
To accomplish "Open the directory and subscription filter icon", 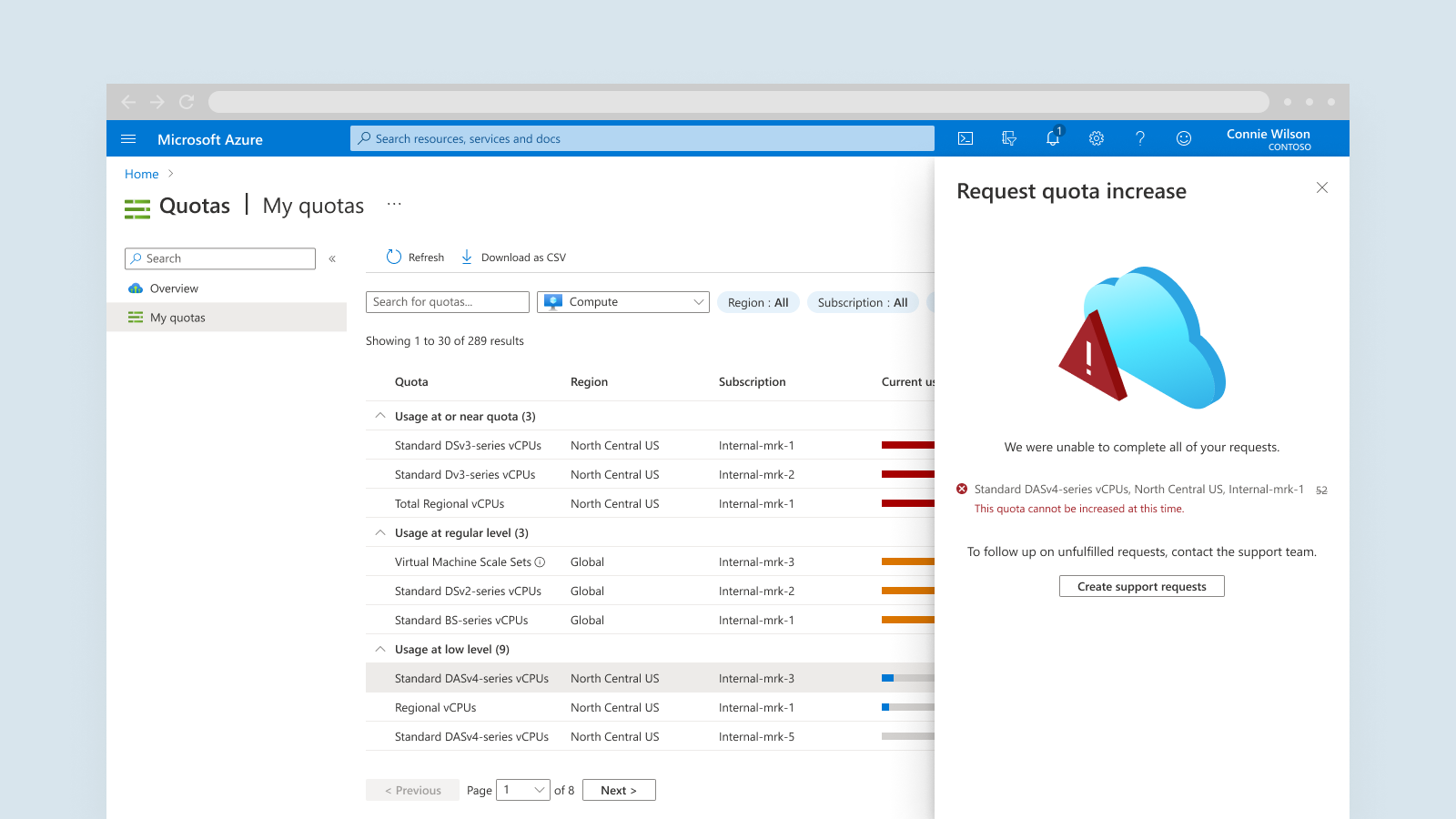I will tap(1009, 138).
